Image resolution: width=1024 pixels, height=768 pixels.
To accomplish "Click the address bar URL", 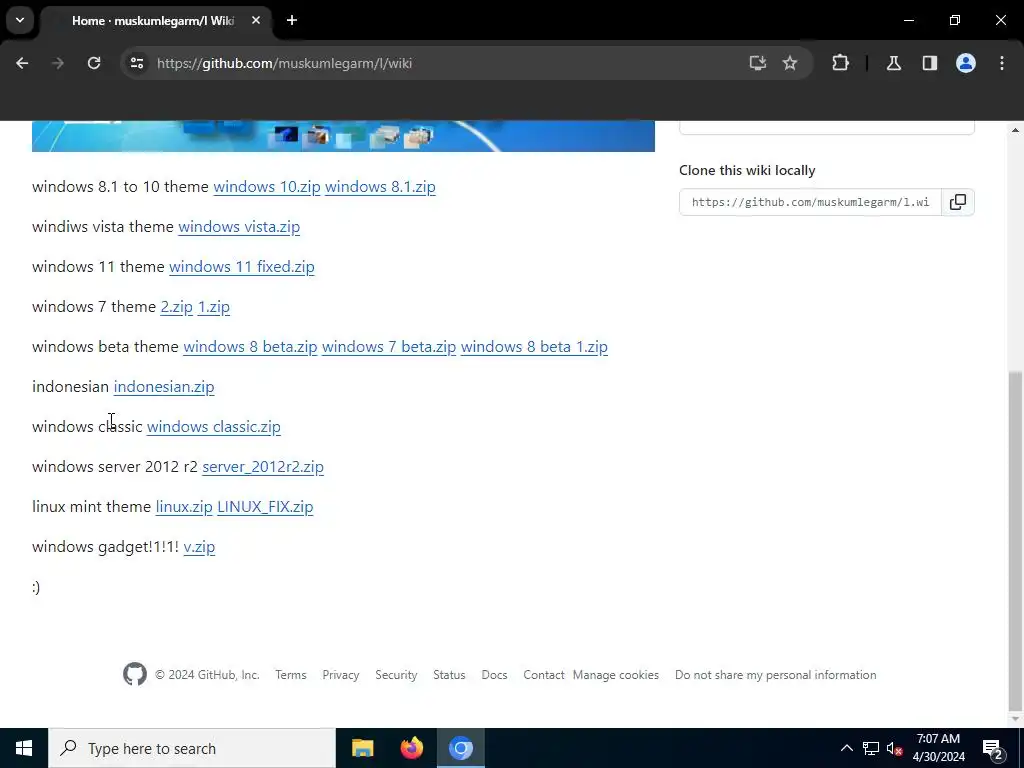I will point(284,63).
